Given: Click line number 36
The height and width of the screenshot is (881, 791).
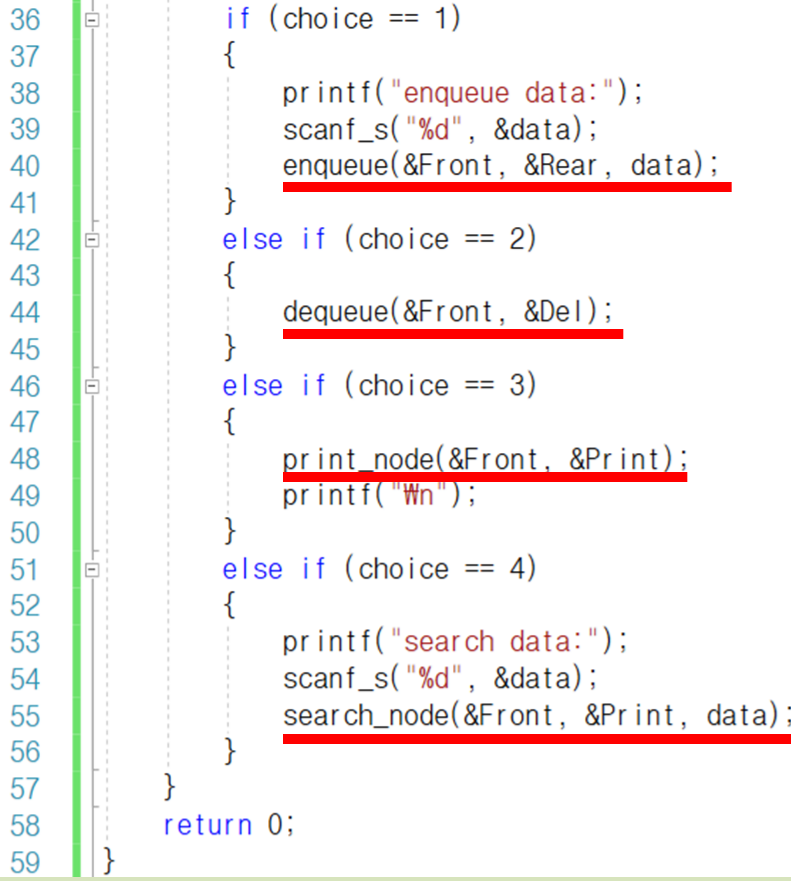Looking at the screenshot, I should pyautogui.click(x=25, y=20).
